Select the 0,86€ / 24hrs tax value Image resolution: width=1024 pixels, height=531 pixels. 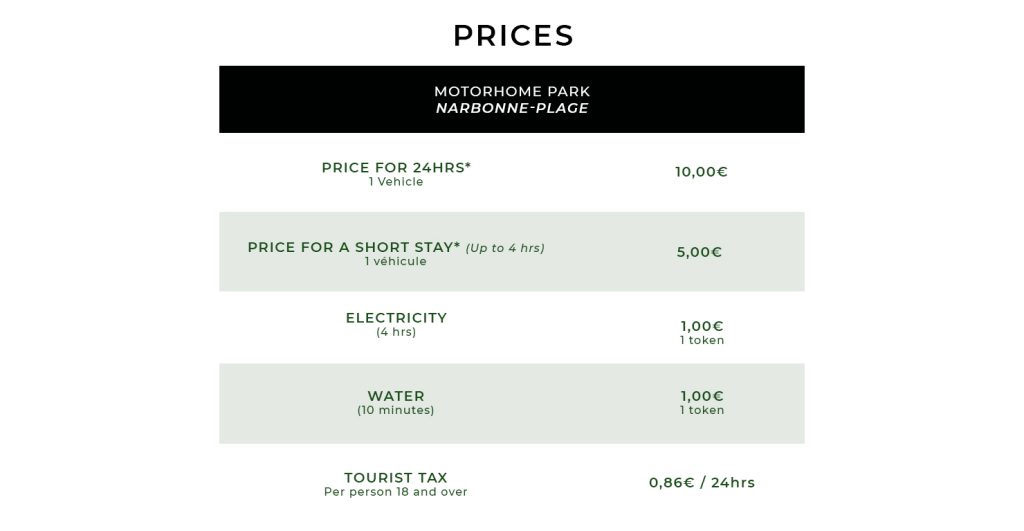click(x=702, y=483)
